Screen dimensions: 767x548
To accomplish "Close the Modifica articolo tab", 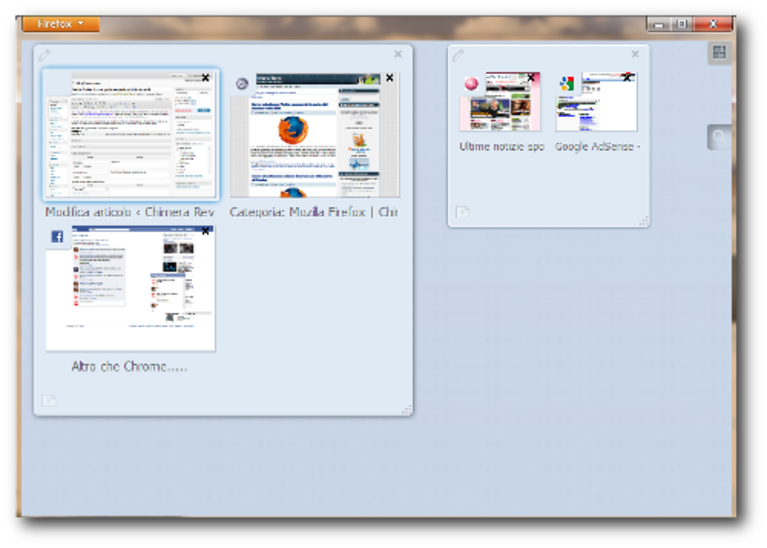I will tap(206, 77).
